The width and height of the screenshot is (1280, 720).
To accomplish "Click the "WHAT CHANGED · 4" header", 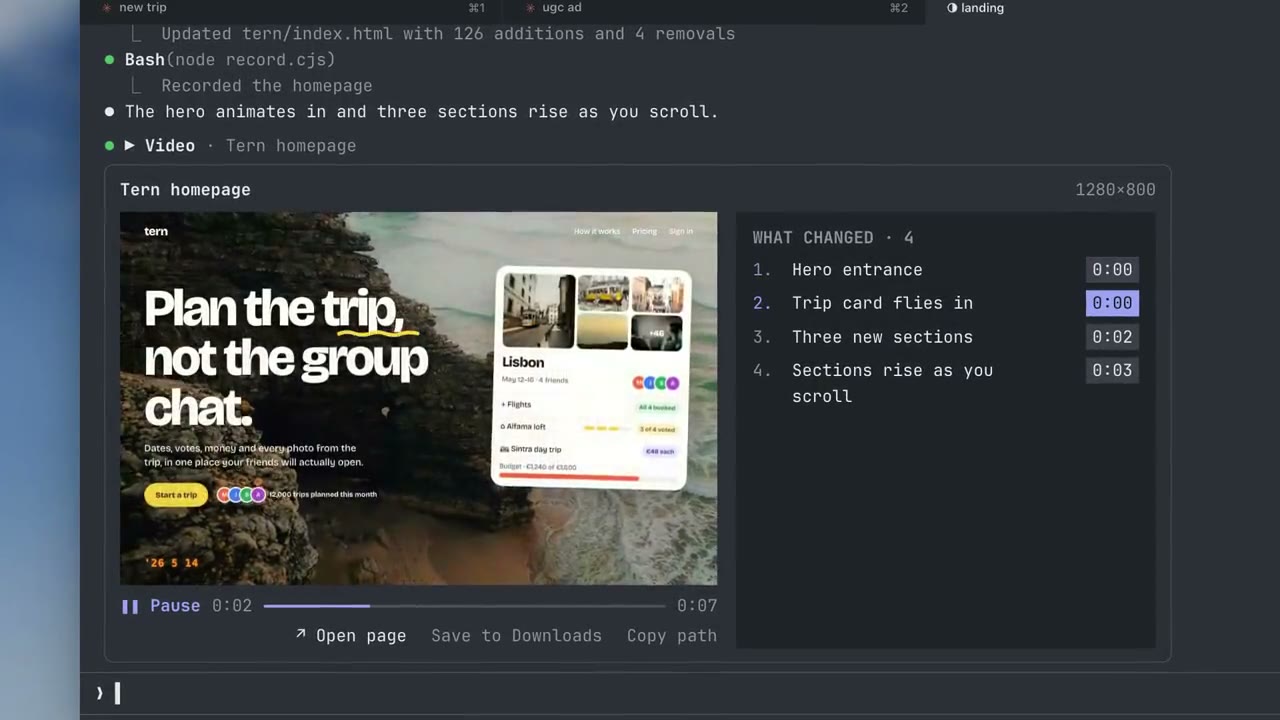I will tap(833, 238).
